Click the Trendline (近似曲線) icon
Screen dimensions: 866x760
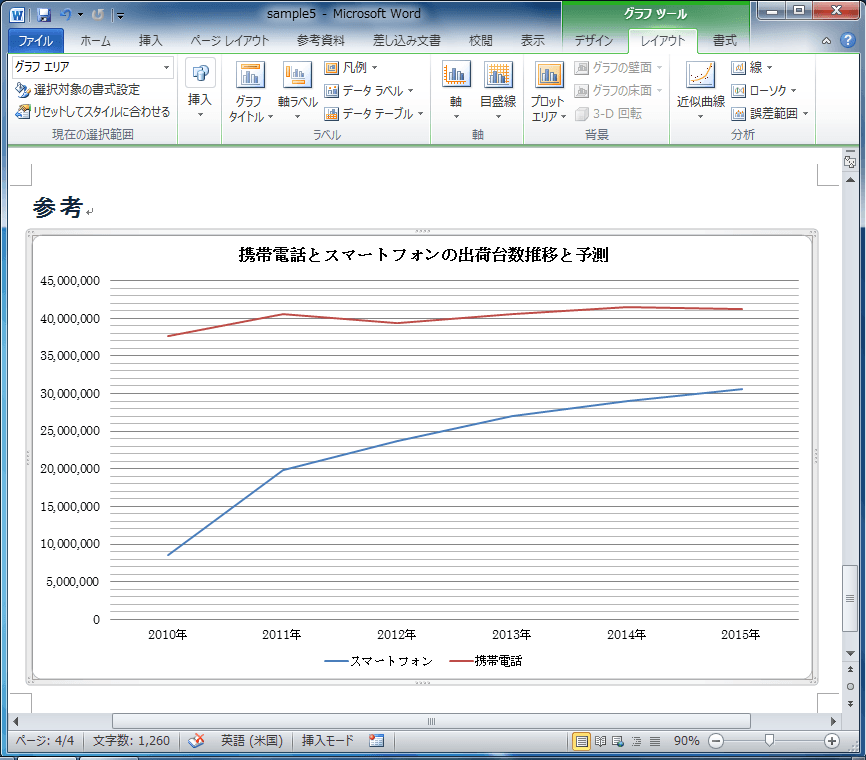point(700,75)
